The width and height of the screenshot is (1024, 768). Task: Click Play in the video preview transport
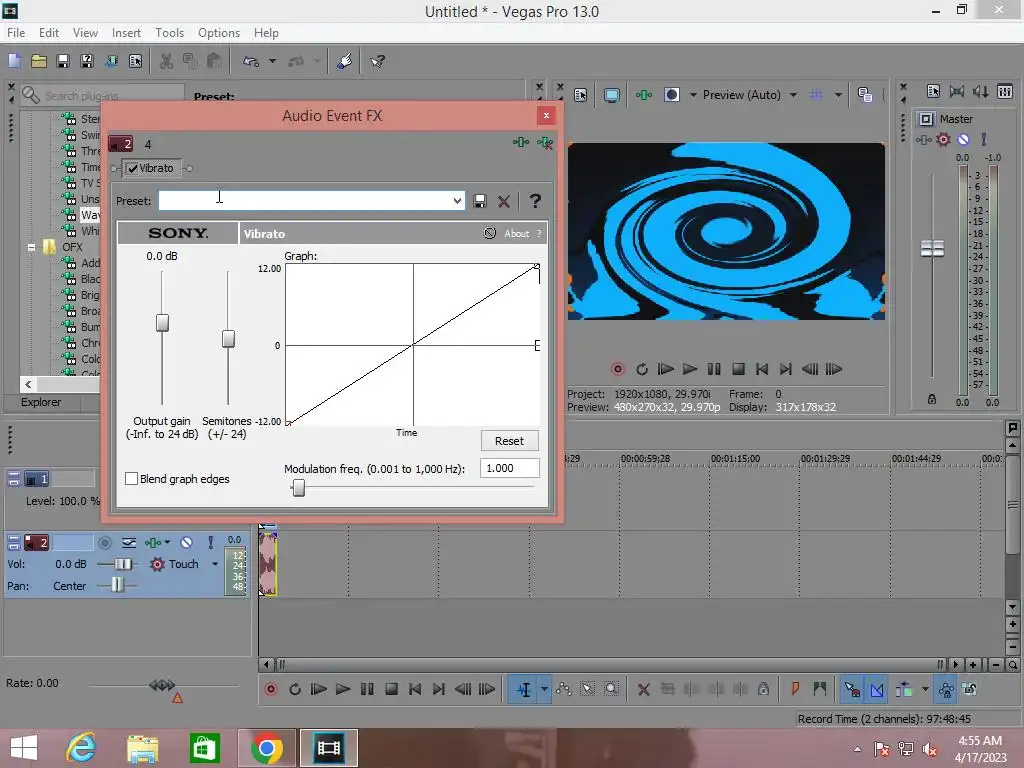click(690, 370)
